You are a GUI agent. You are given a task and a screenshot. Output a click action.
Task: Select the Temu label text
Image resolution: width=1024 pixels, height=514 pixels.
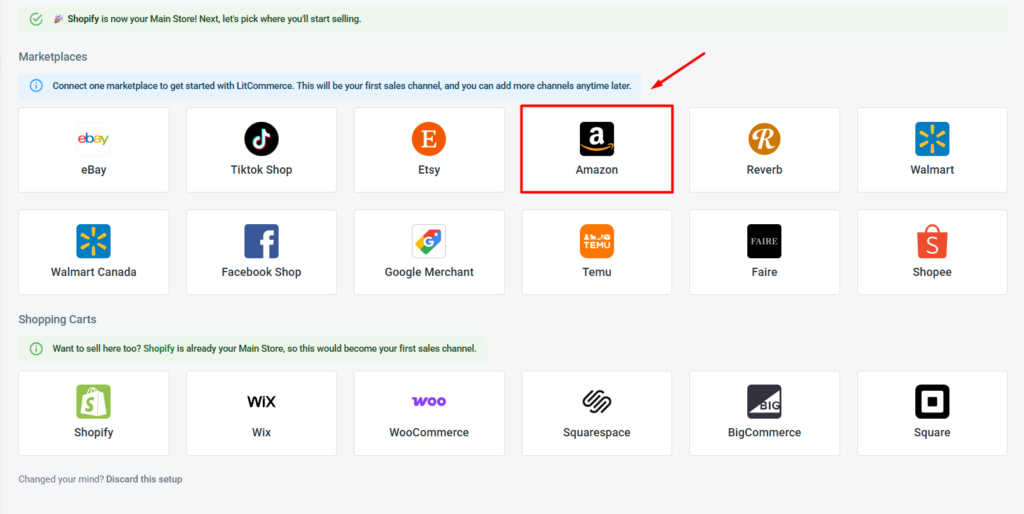tap(597, 272)
